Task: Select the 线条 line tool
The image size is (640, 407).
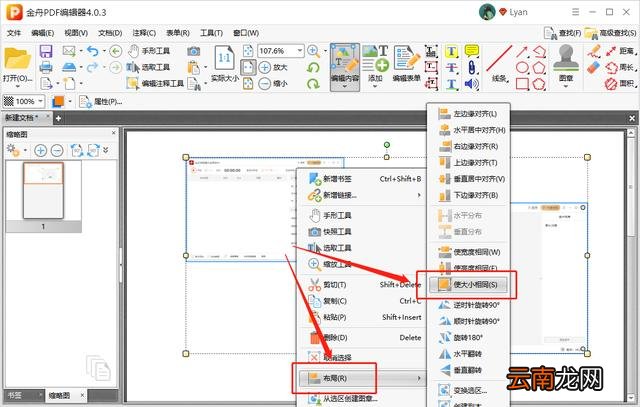Action: [x=499, y=63]
